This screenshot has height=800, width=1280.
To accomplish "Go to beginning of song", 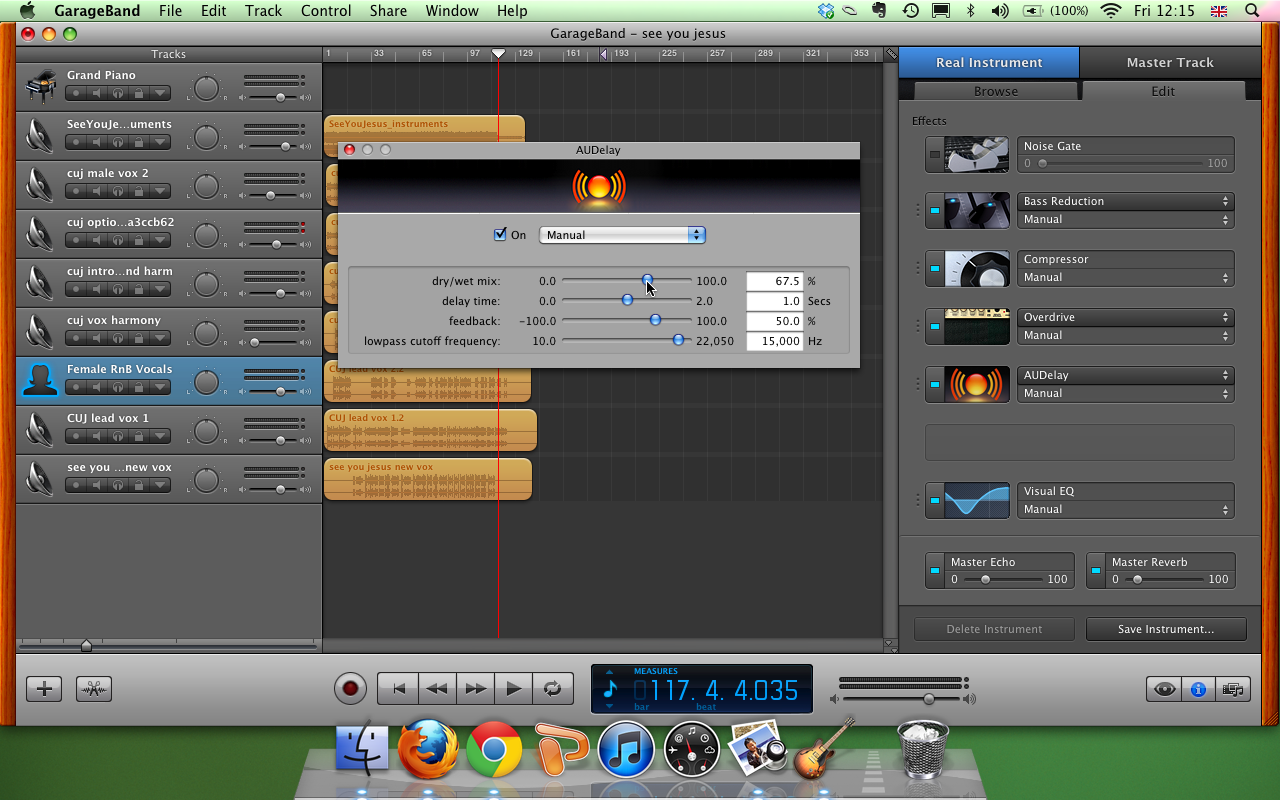I will [x=398, y=688].
